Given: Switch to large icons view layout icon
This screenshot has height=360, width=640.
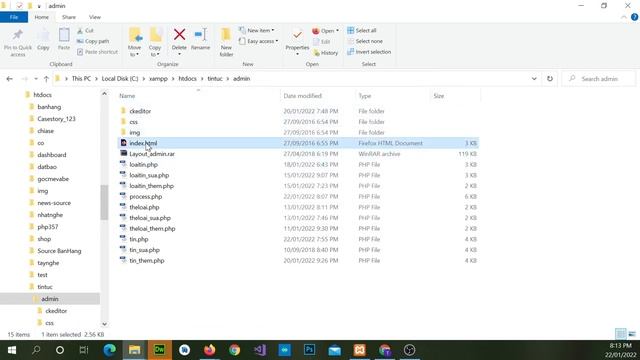Looking at the screenshot, I should (x=632, y=334).
